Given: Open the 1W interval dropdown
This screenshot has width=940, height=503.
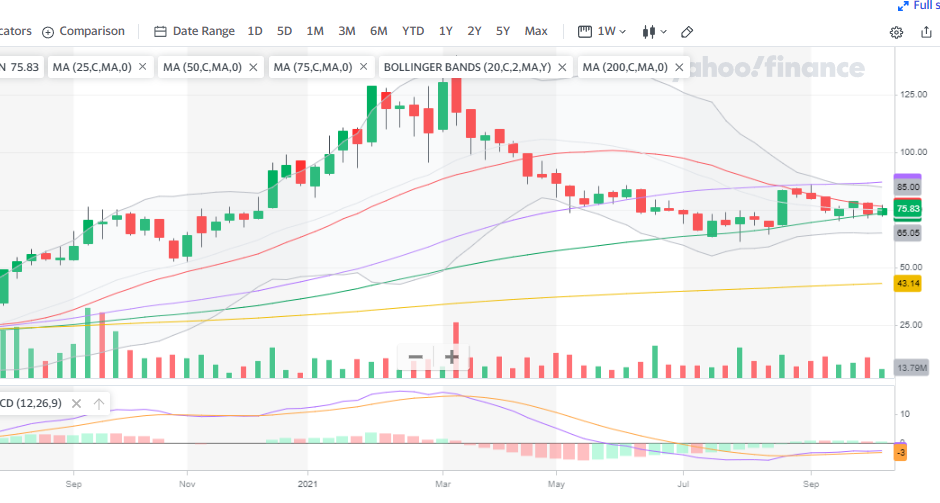Looking at the screenshot, I should (x=602, y=31).
